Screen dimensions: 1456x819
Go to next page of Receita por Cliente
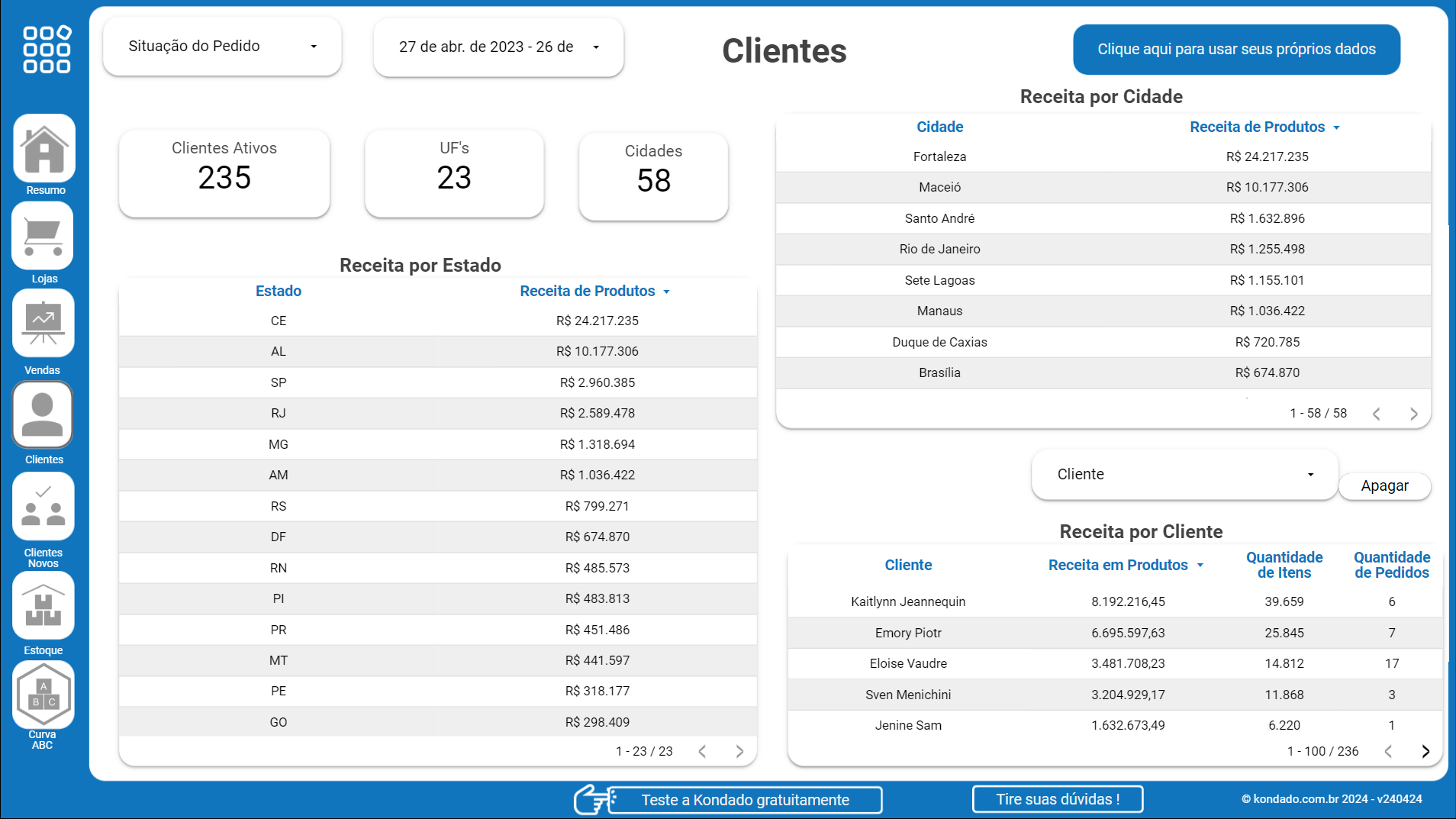click(x=1426, y=750)
